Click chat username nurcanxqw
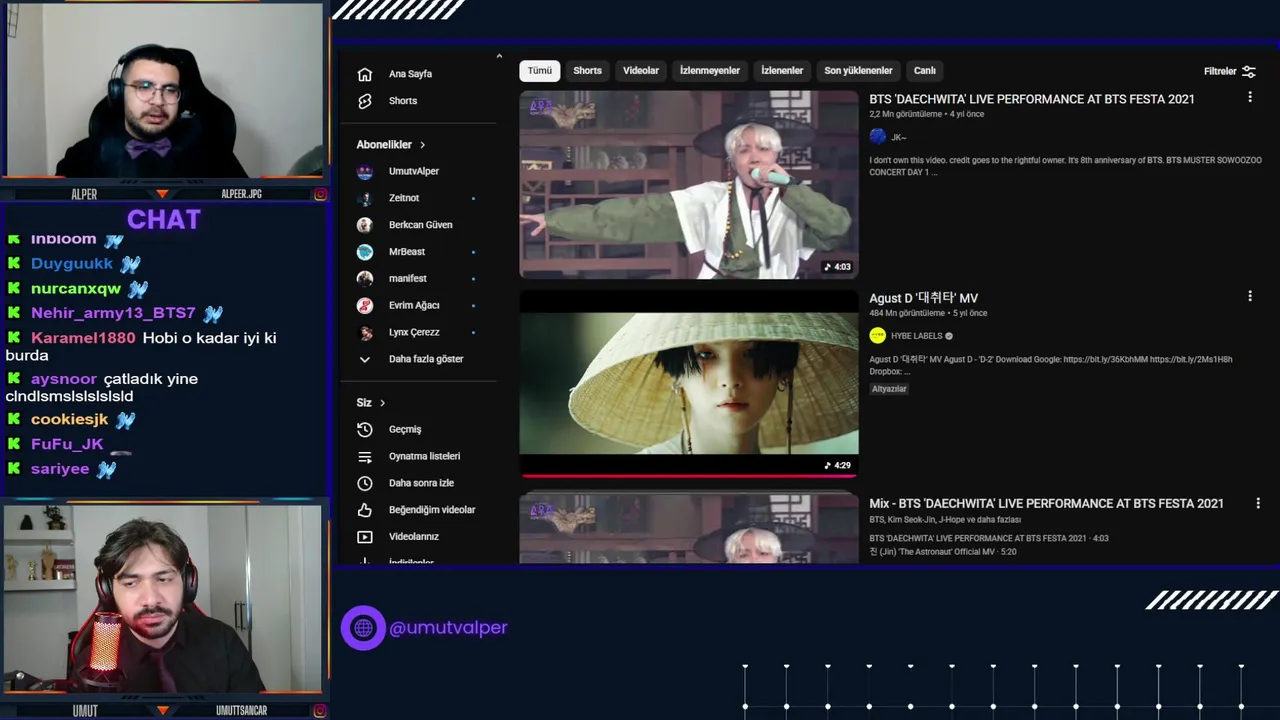Screen dimensions: 1280x720 point(76,289)
